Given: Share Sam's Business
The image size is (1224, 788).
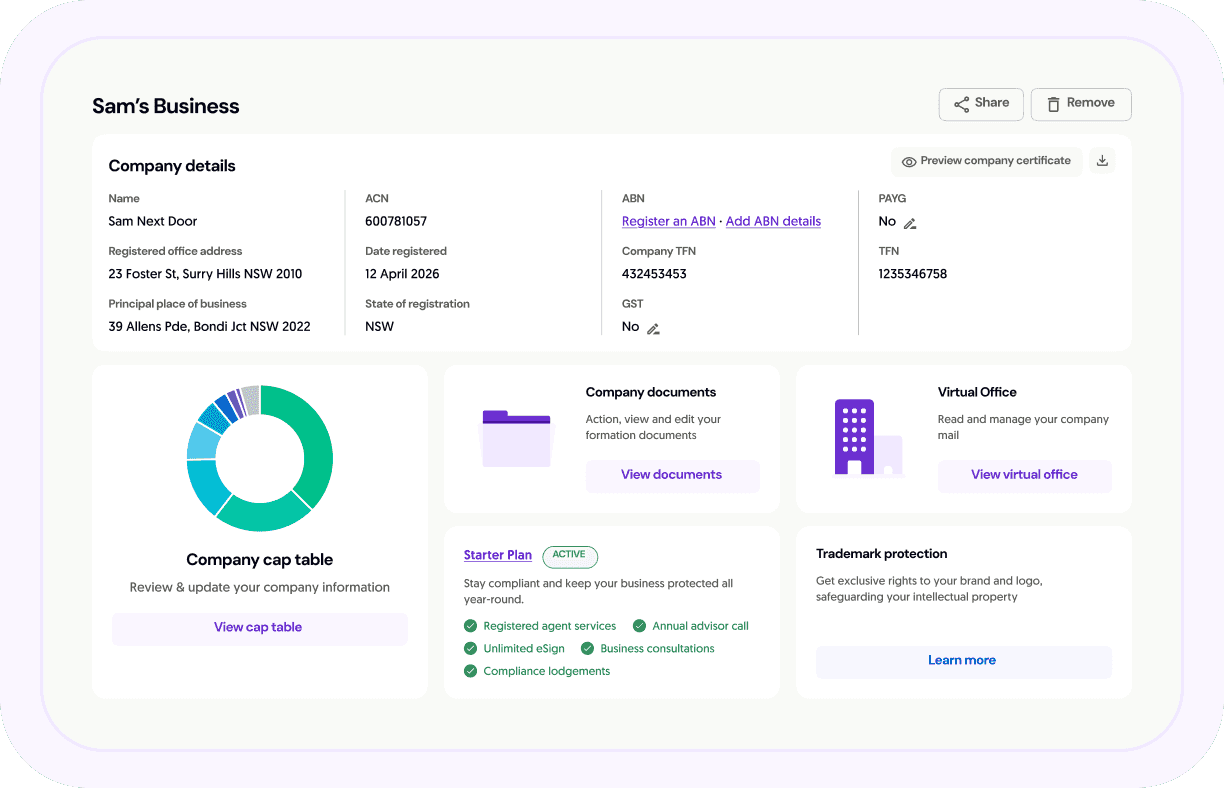Looking at the screenshot, I should [980, 104].
